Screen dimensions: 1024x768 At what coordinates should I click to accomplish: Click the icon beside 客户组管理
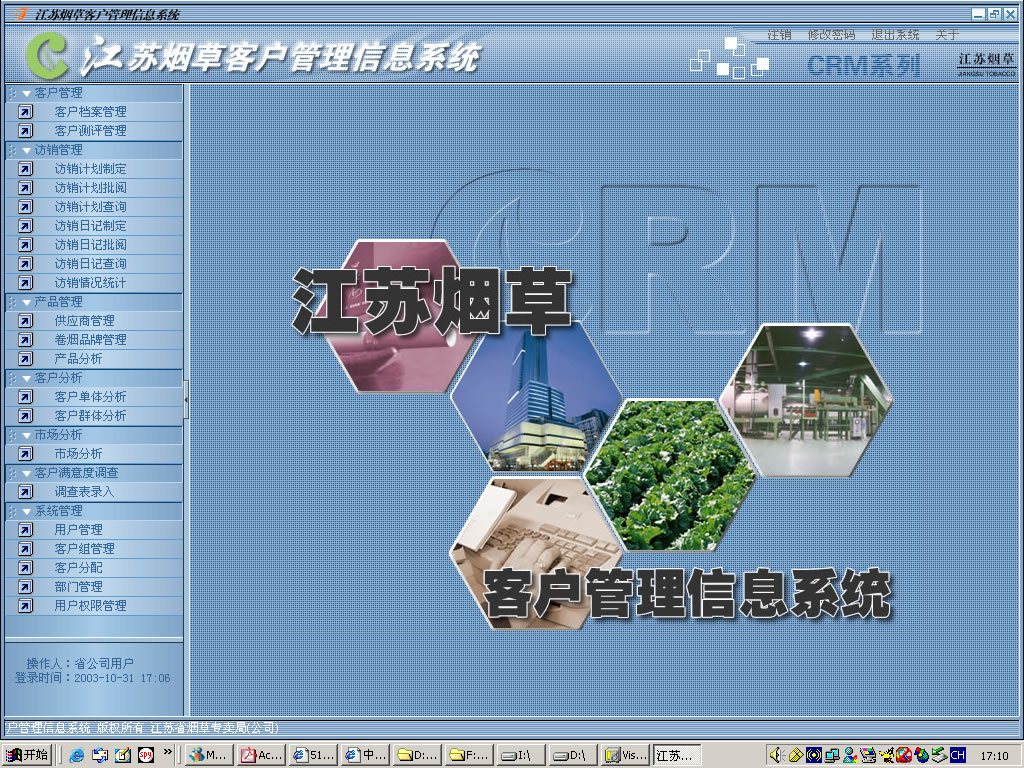[25, 549]
